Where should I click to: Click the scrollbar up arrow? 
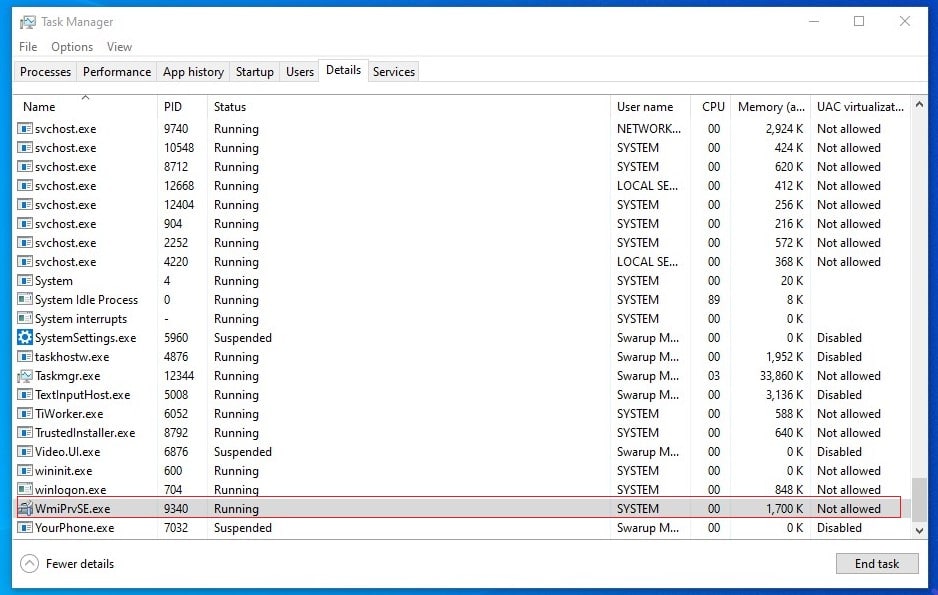[919, 105]
